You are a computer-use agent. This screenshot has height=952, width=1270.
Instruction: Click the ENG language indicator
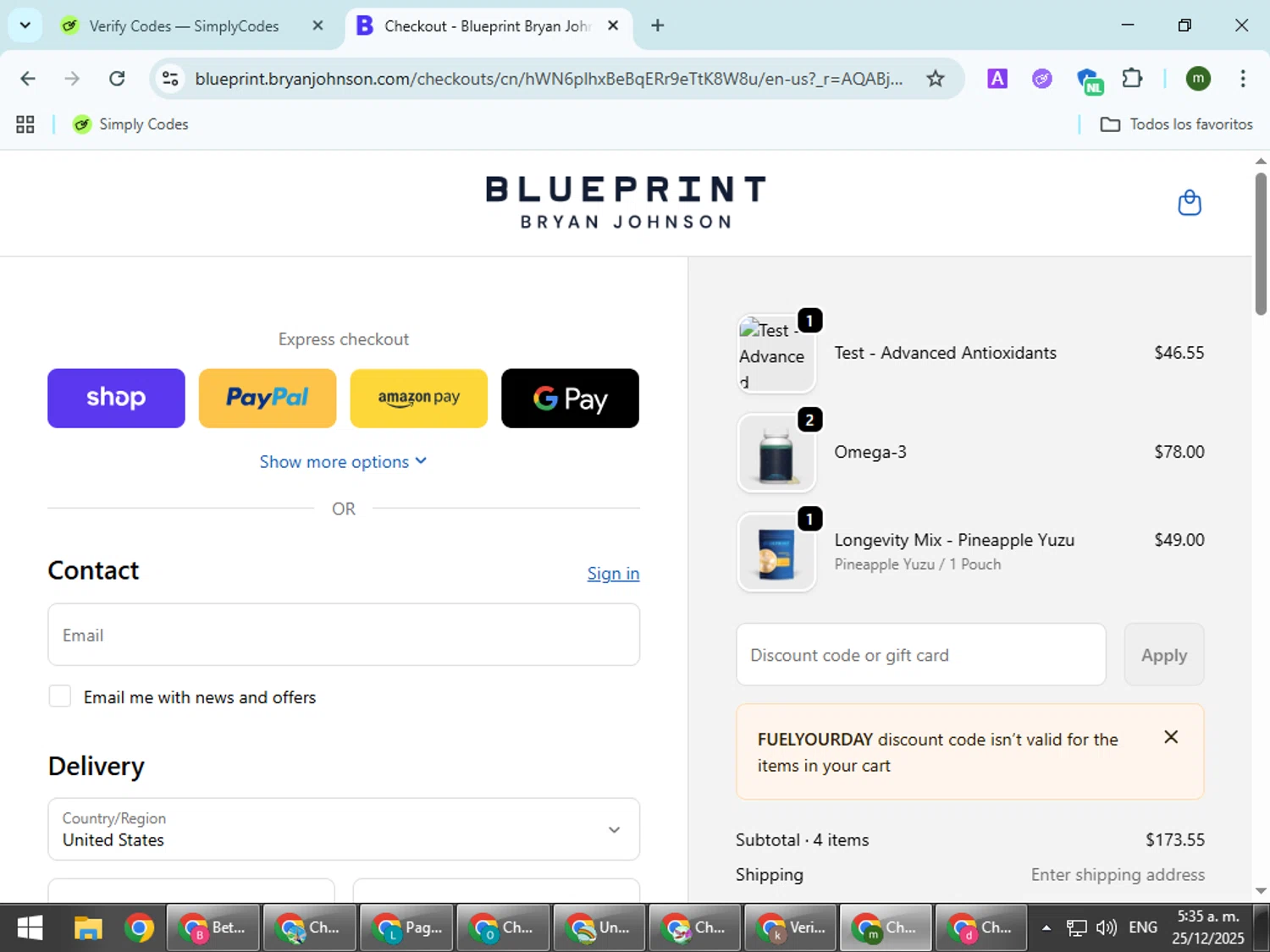pyautogui.click(x=1143, y=928)
